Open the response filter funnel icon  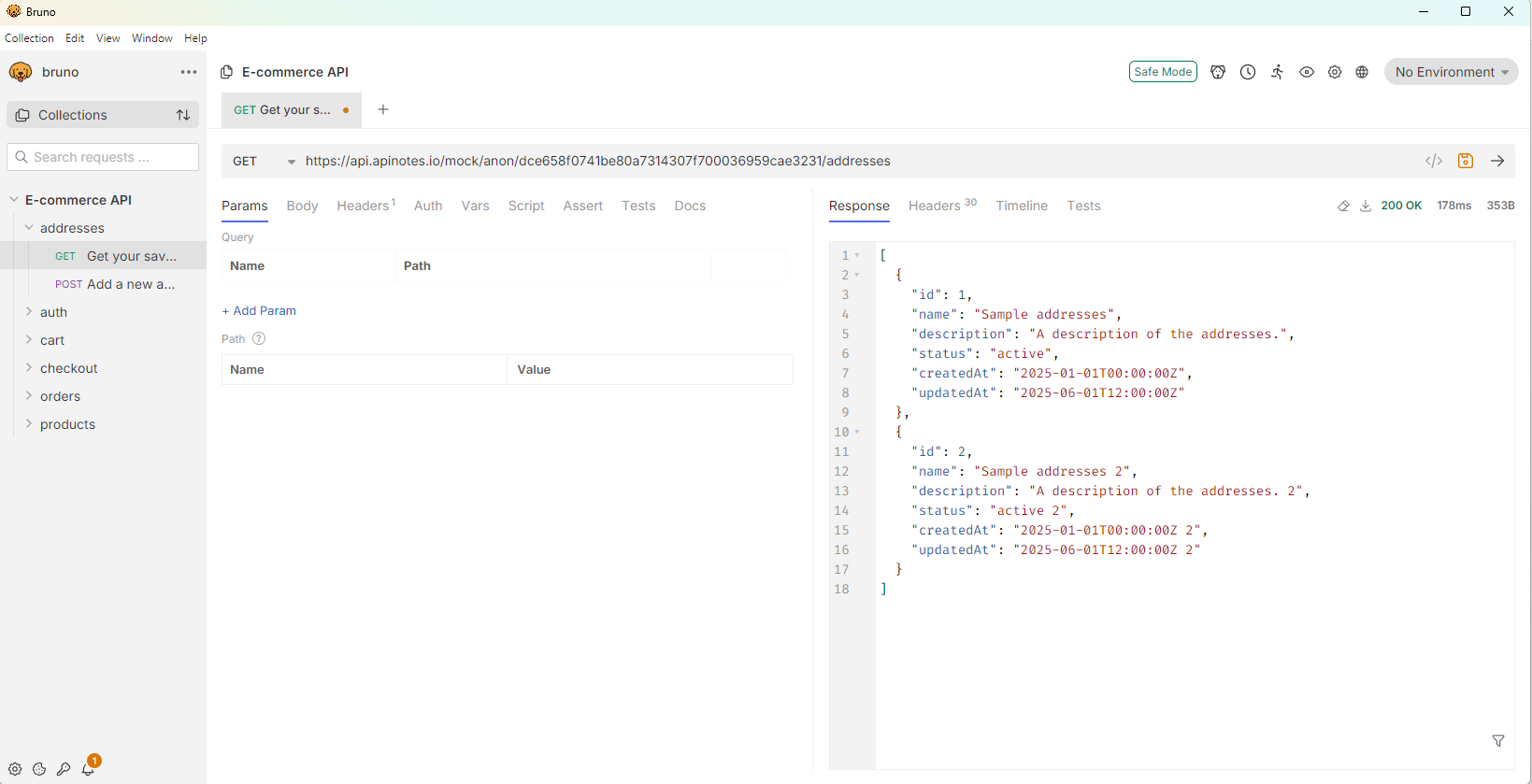pyautogui.click(x=1498, y=741)
